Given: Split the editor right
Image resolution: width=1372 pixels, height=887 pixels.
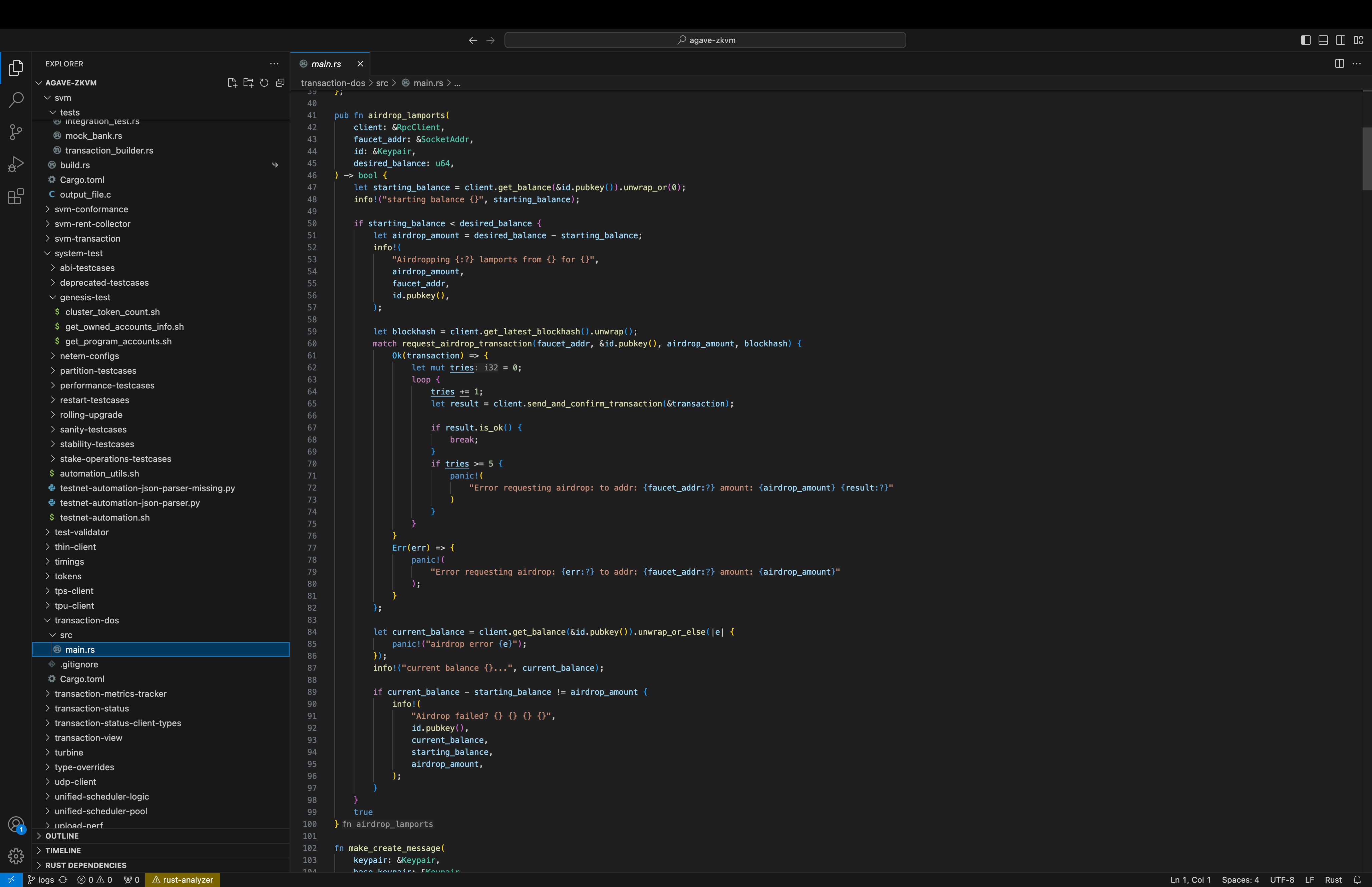Looking at the screenshot, I should click(1339, 64).
